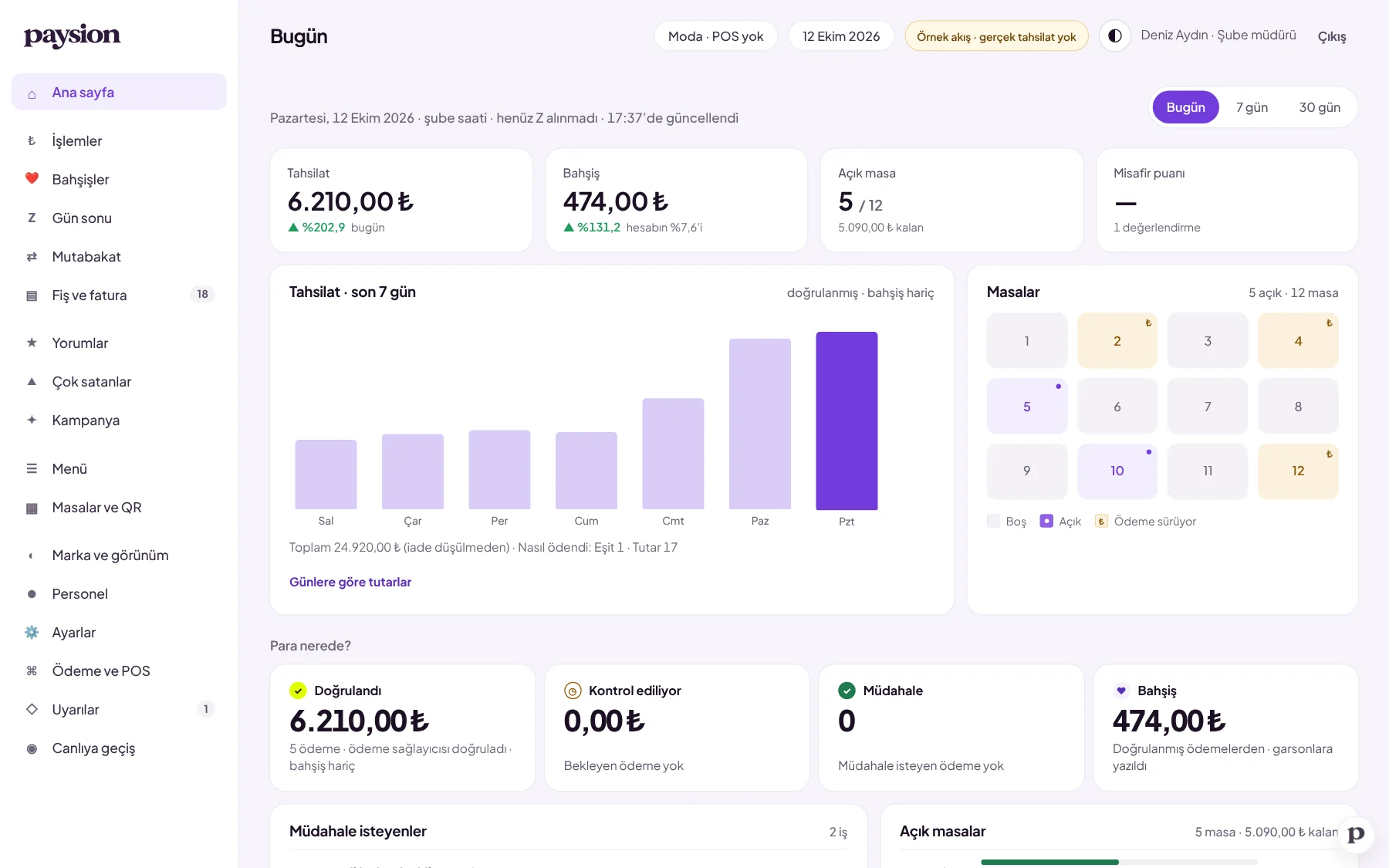The width and height of the screenshot is (1389, 868).
Task: Click the swap-arrows icon beside Mutabakat
Action: pos(32,257)
